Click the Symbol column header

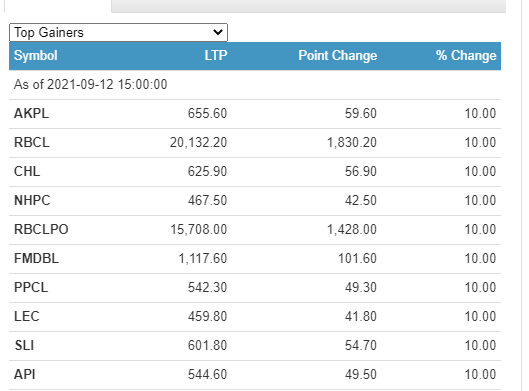(35, 55)
